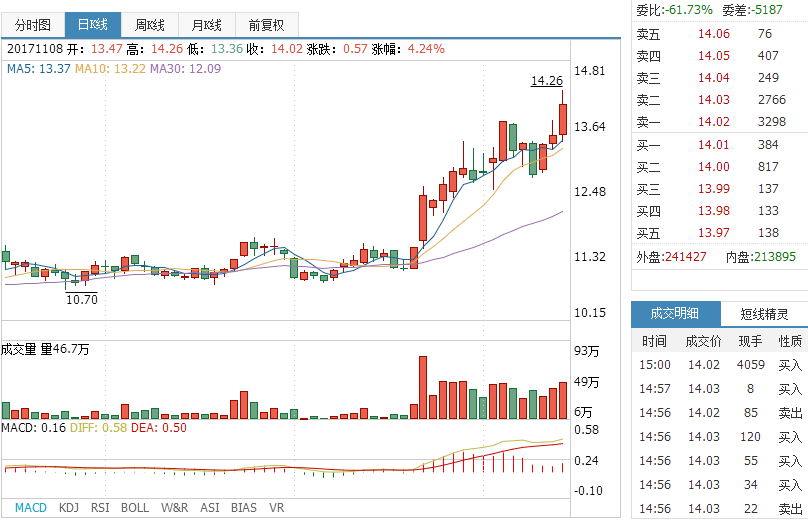
Task: Click the DEA: 0.50 label
Action: pos(159,428)
